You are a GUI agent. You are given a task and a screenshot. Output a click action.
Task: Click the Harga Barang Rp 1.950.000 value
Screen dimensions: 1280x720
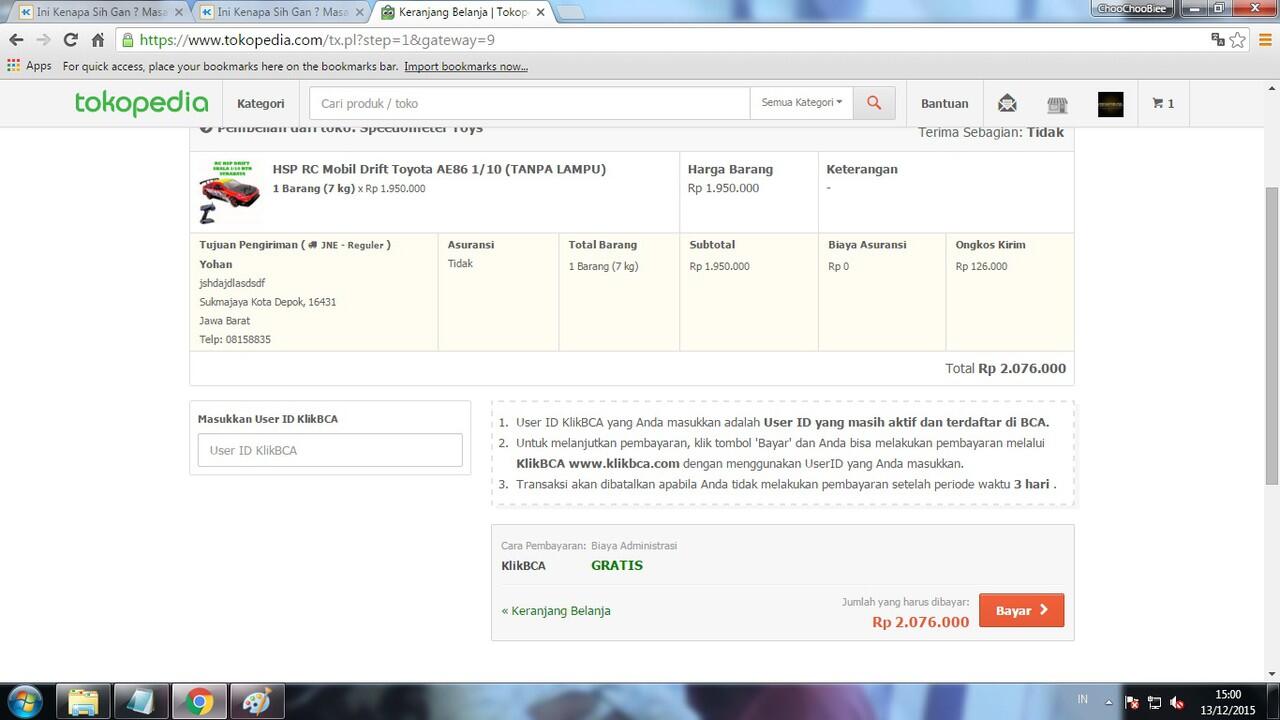point(723,188)
